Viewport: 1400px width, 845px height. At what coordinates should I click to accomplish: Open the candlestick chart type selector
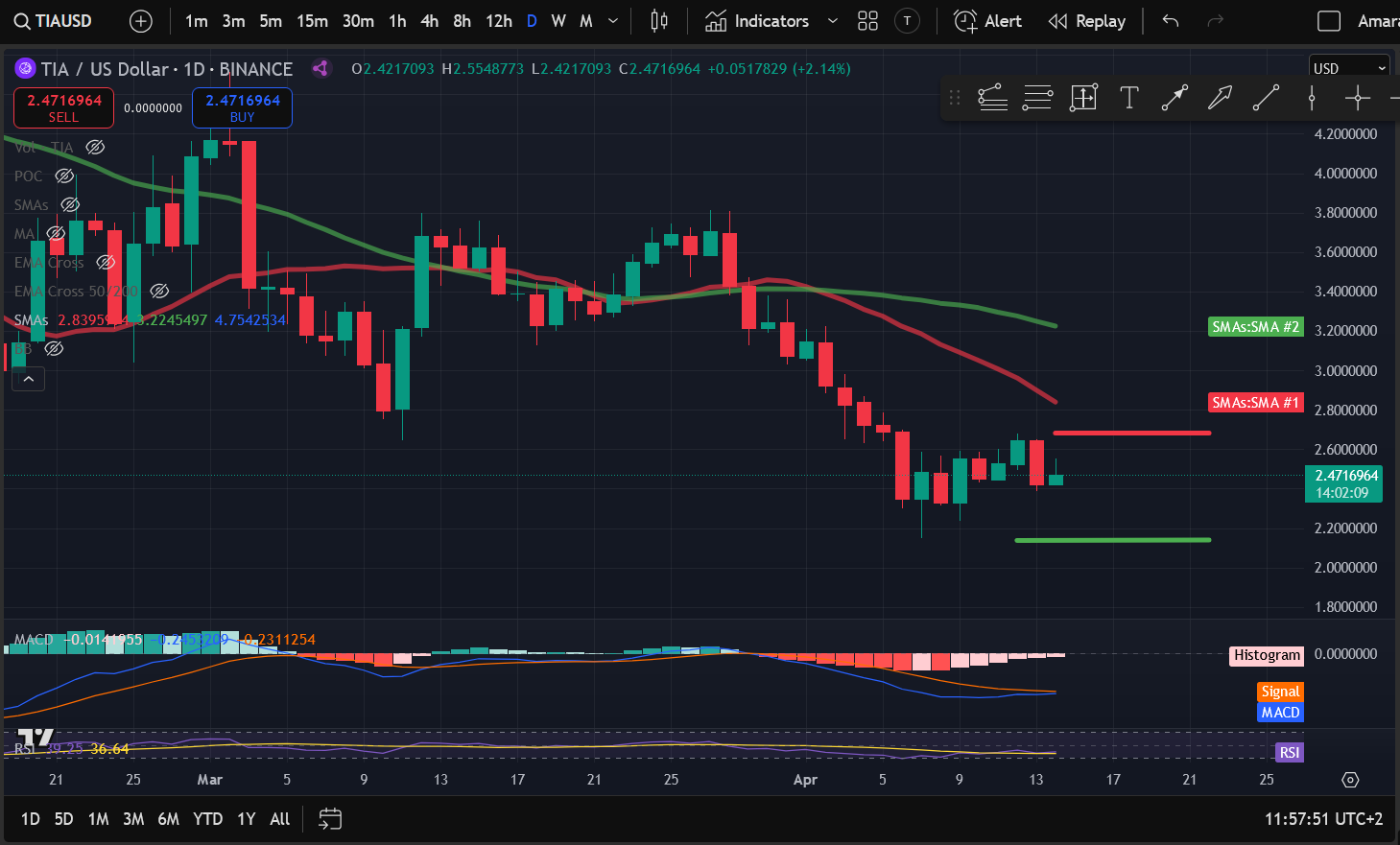tap(659, 21)
